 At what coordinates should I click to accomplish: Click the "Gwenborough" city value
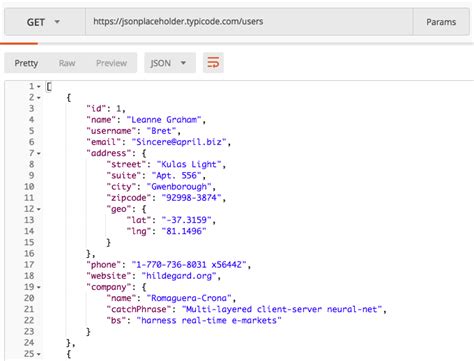pos(179,187)
